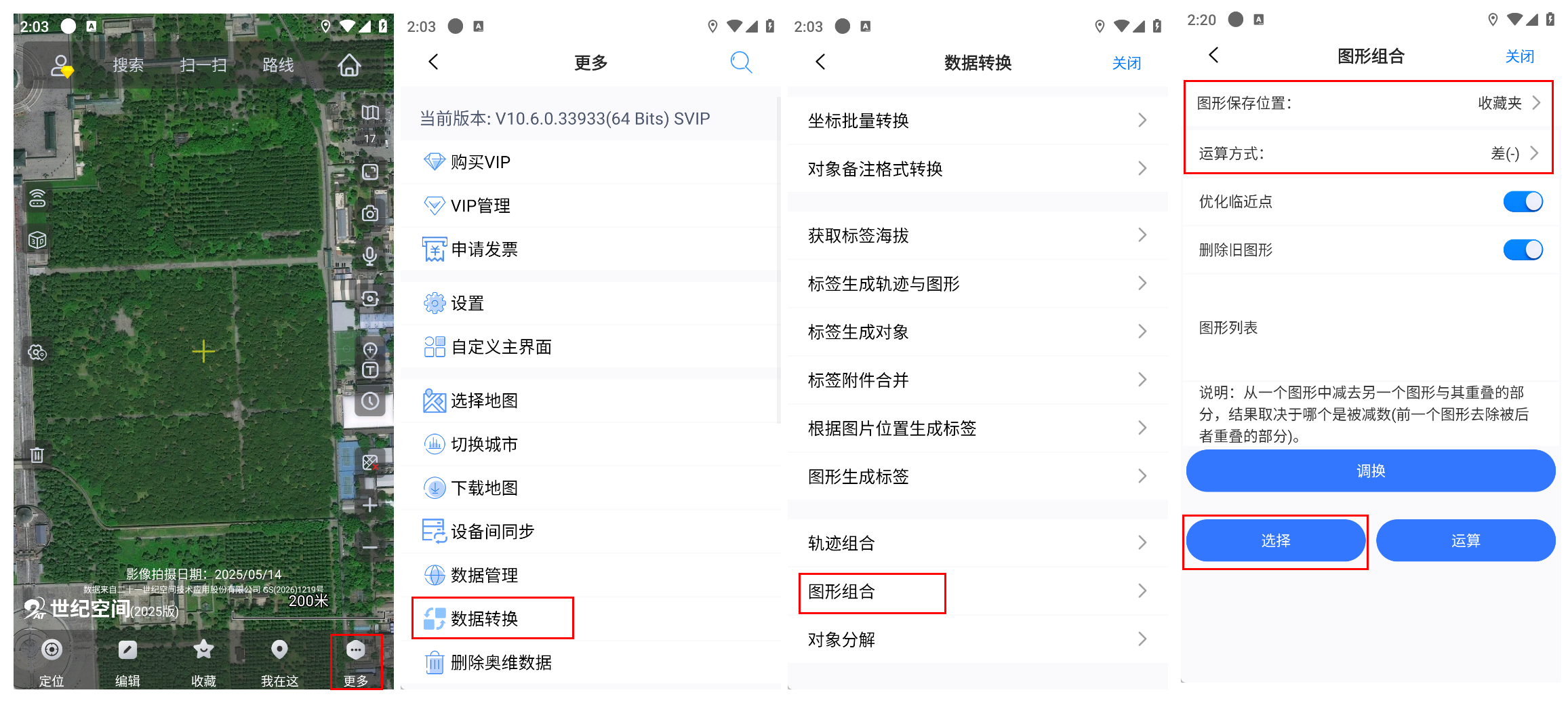Expand 对象备注格式转换 row
Image resolution: width=1568 pixels, height=703 pixels.
977,168
